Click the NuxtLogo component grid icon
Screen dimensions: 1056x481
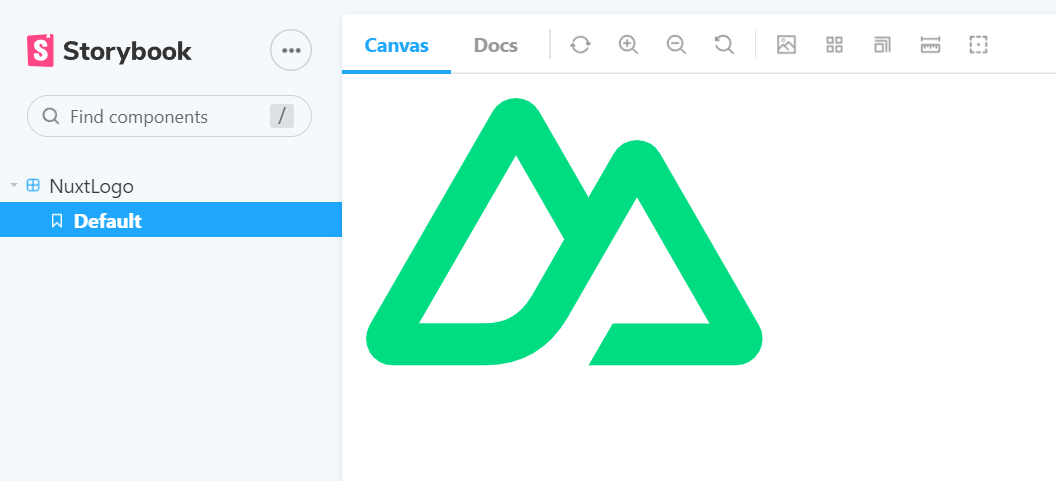tap(33, 185)
